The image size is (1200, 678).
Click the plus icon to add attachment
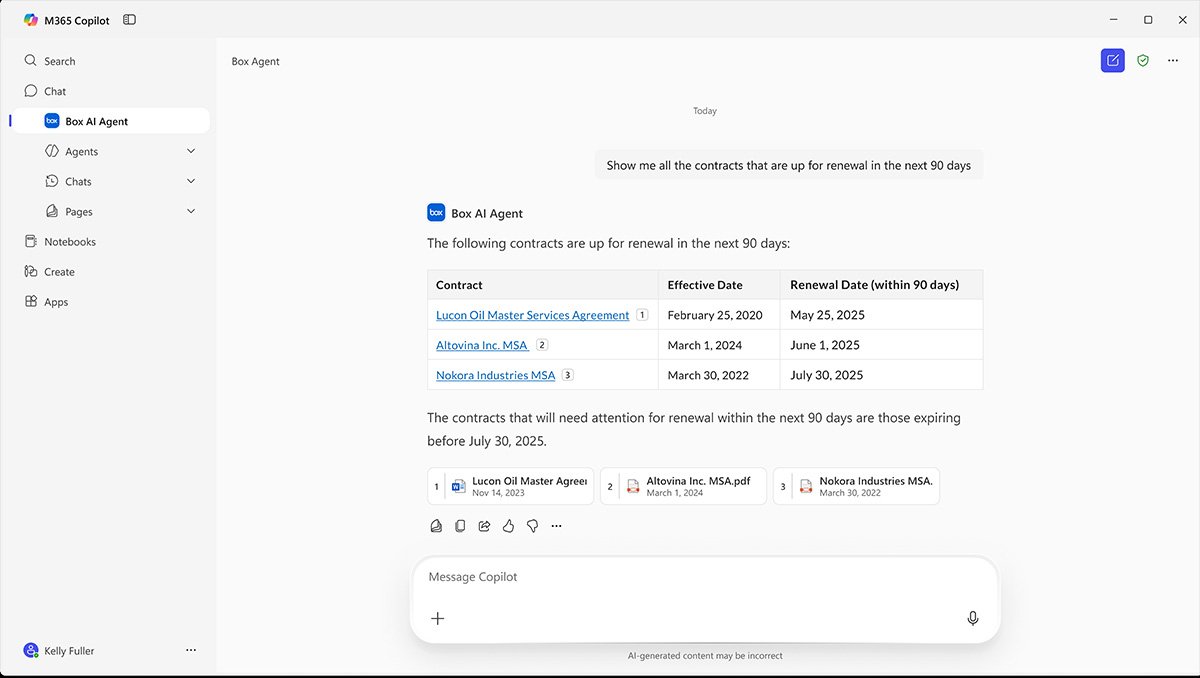(437, 618)
